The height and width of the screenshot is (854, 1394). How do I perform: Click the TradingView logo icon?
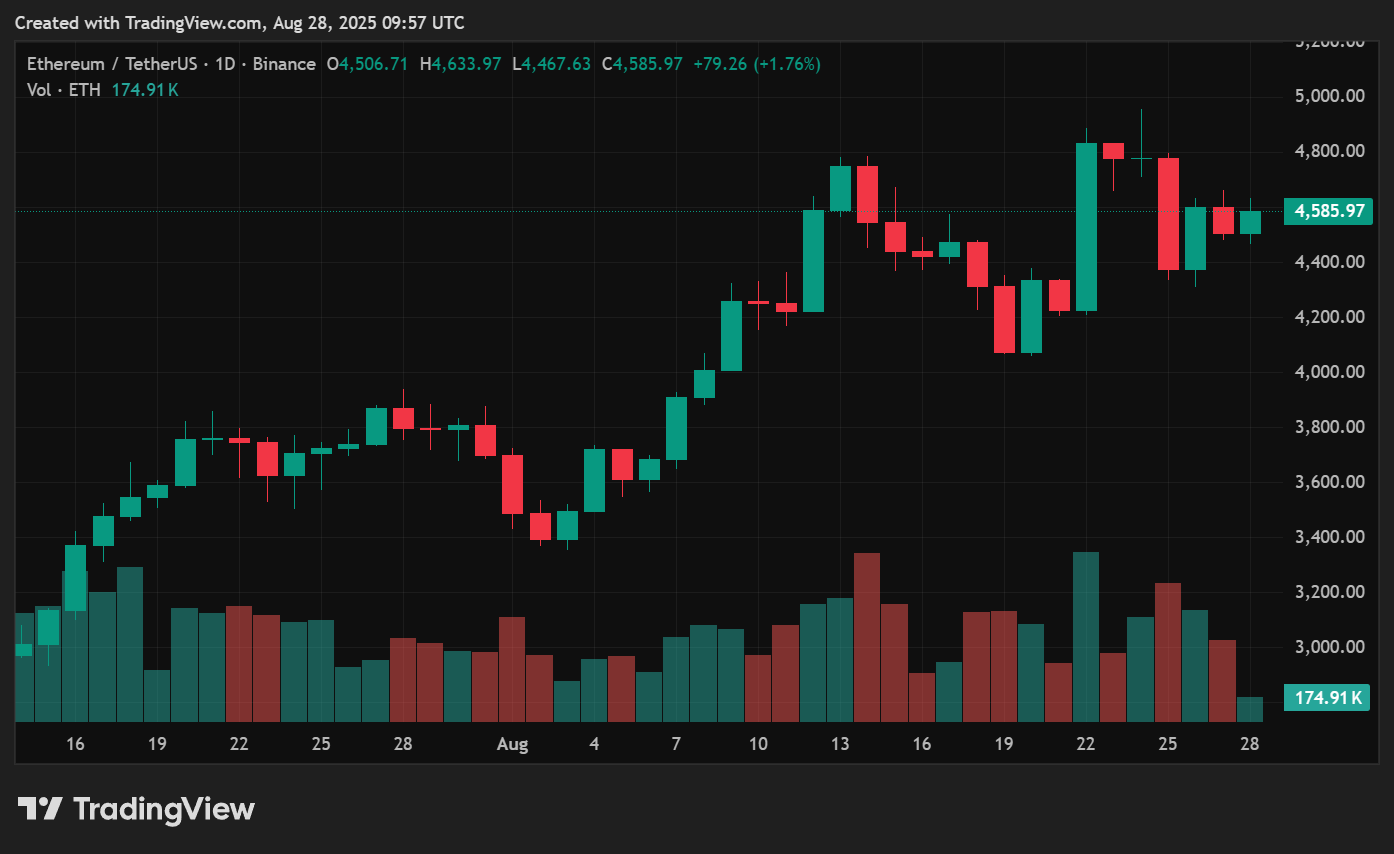[38, 808]
